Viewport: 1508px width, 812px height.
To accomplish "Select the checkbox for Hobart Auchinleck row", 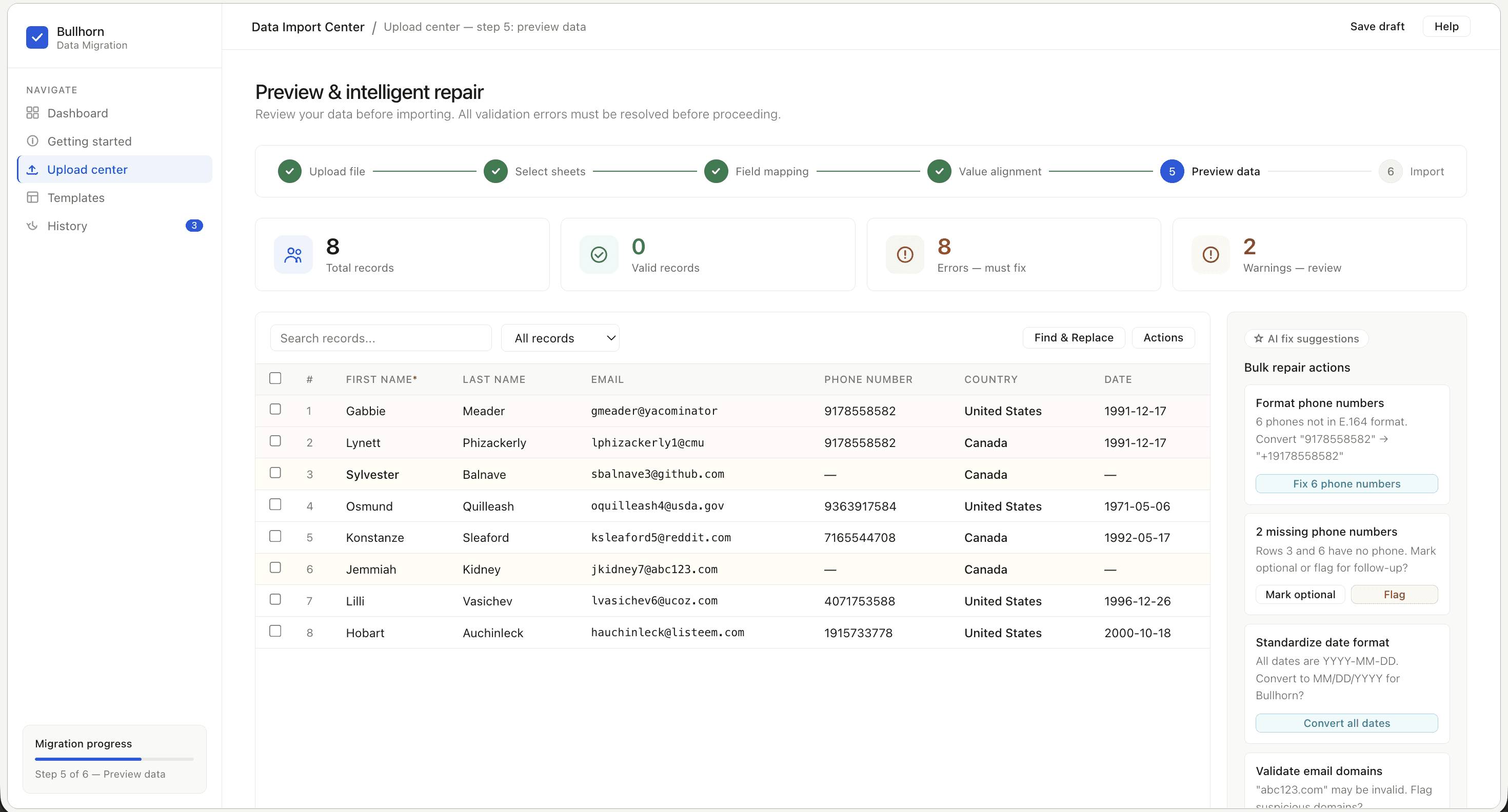I will [275, 631].
